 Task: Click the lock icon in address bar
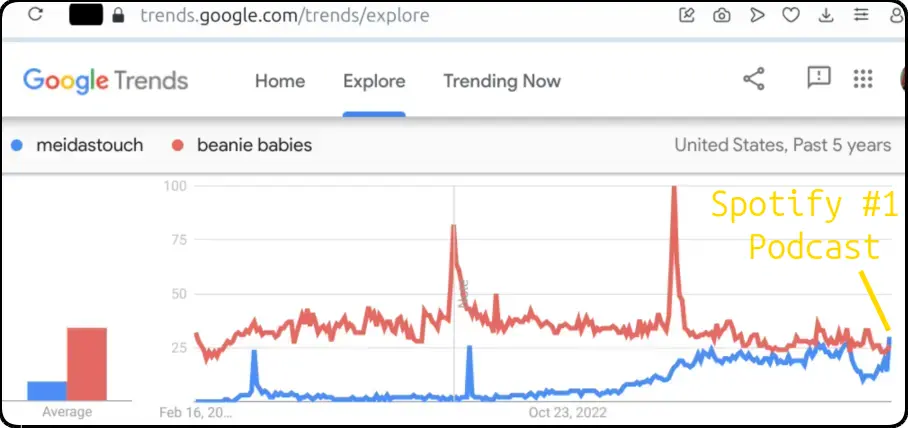(x=118, y=15)
